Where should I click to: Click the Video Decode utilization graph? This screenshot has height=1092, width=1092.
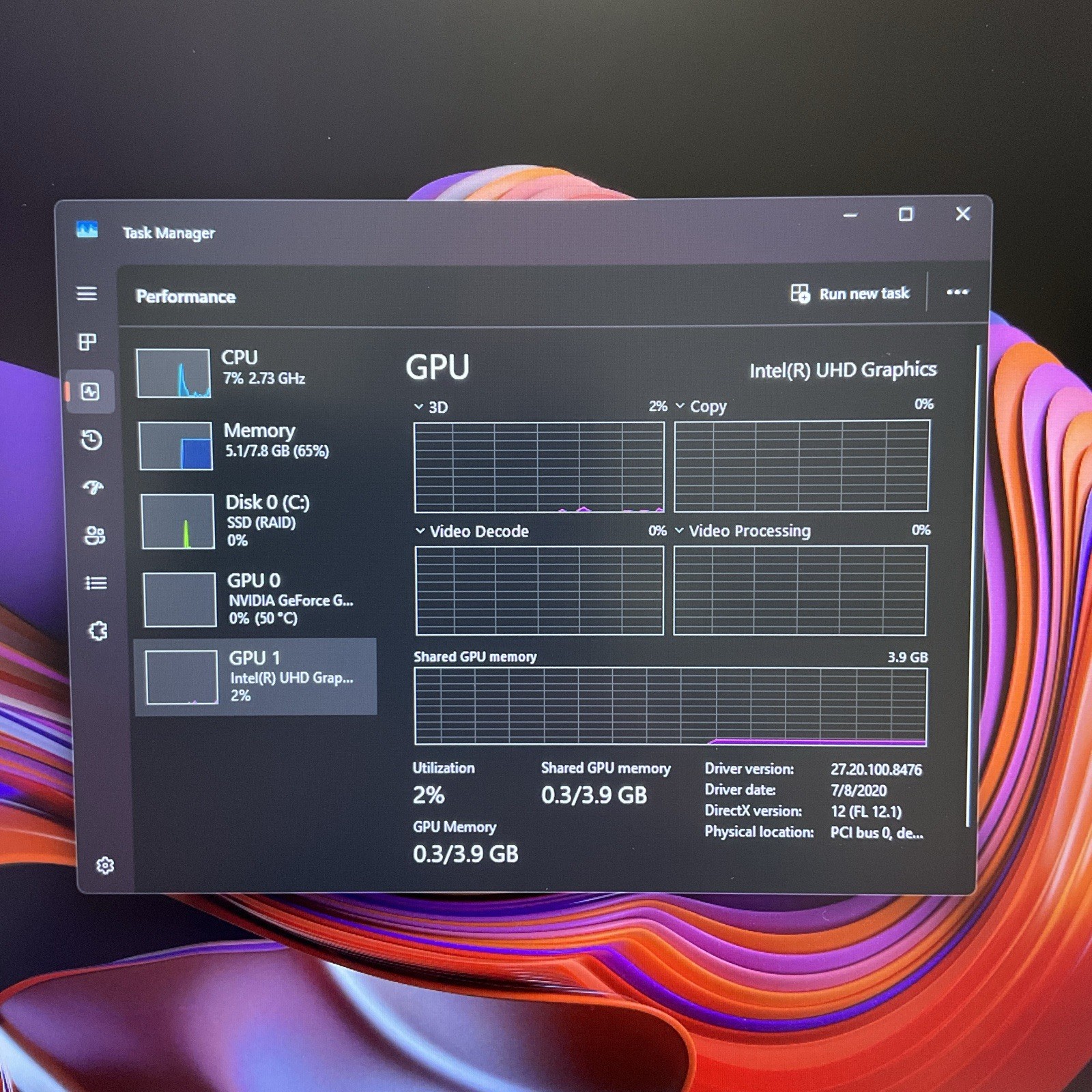(x=539, y=590)
